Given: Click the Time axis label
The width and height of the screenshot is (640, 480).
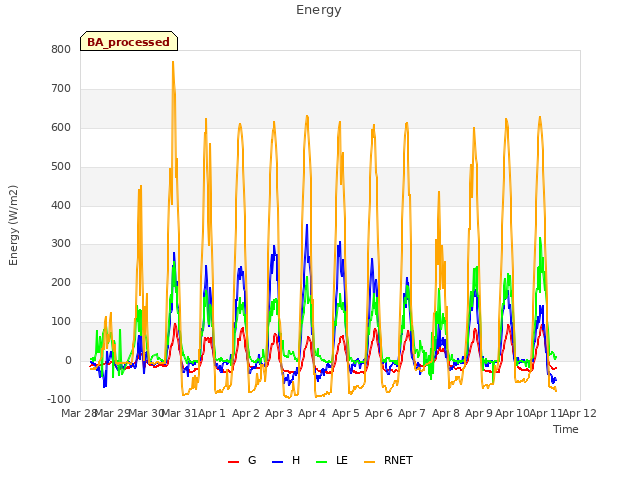Looking at the screenshot, I should tap(566, 429).
